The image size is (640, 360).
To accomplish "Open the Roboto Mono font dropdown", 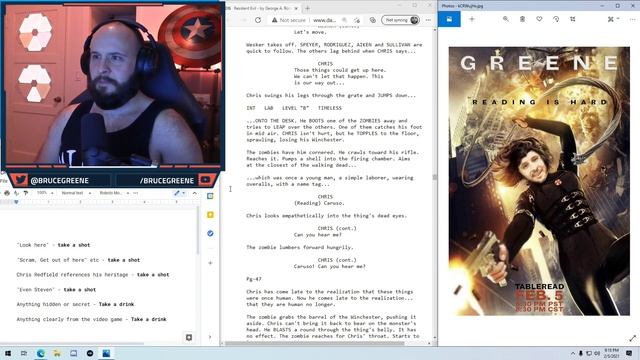I will click(x=114, y=193).
